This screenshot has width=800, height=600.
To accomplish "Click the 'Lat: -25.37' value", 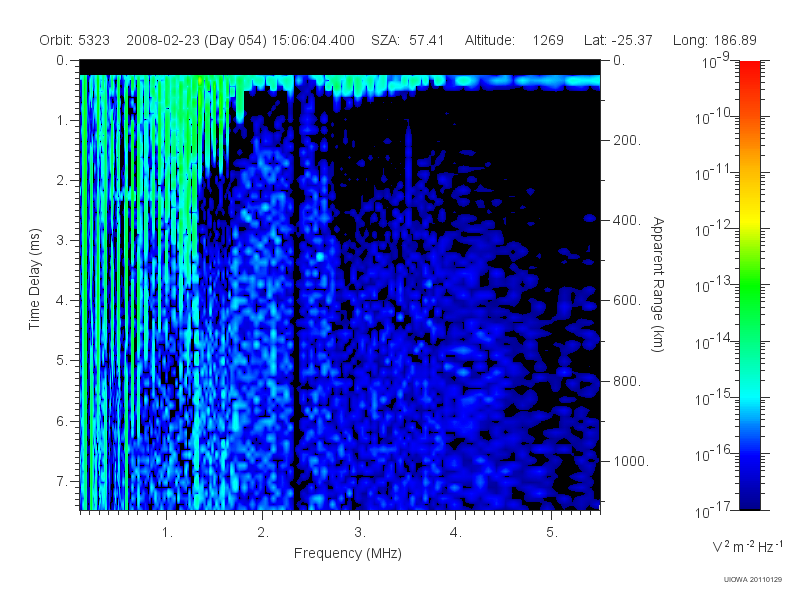I will tap(618, 40).
